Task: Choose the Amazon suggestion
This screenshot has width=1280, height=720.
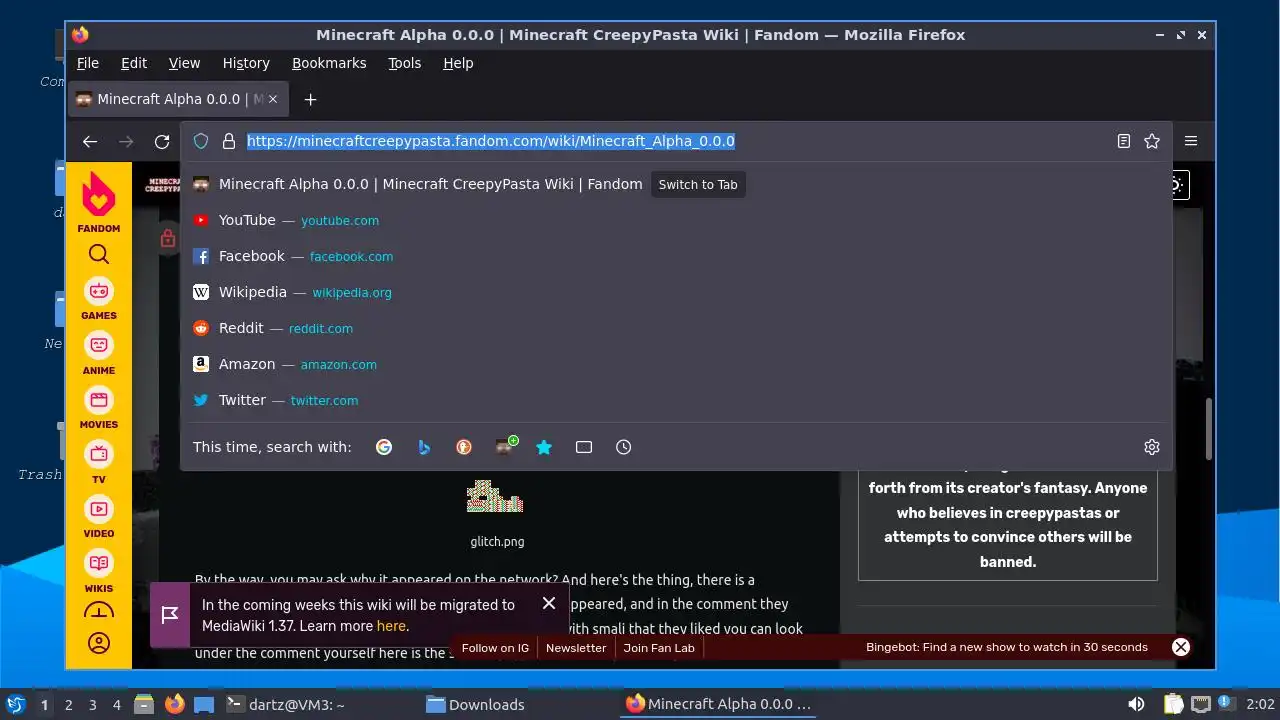Action: click(x=676, y=364)
